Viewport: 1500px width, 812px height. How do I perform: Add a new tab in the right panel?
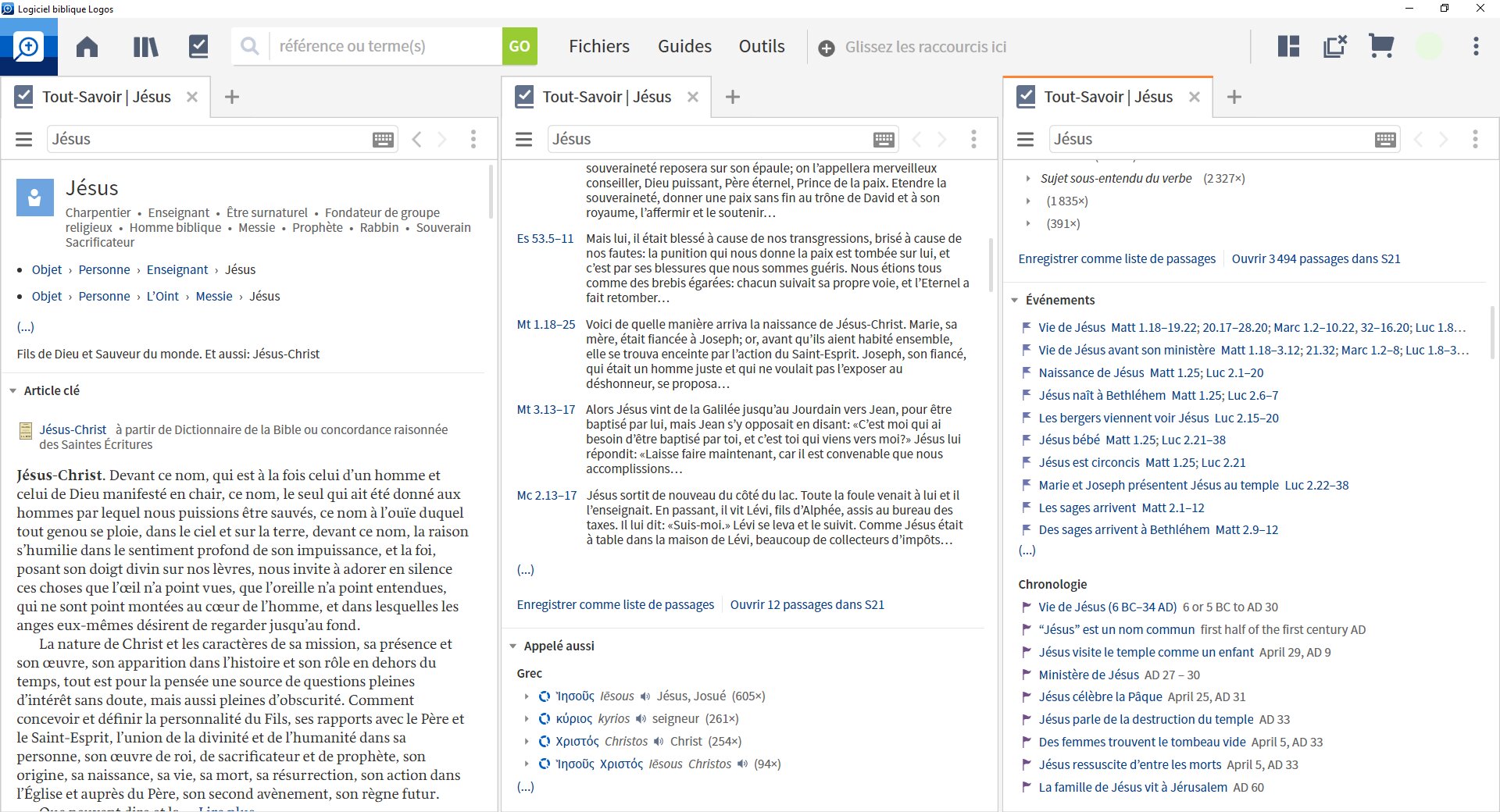(1234, 97)
